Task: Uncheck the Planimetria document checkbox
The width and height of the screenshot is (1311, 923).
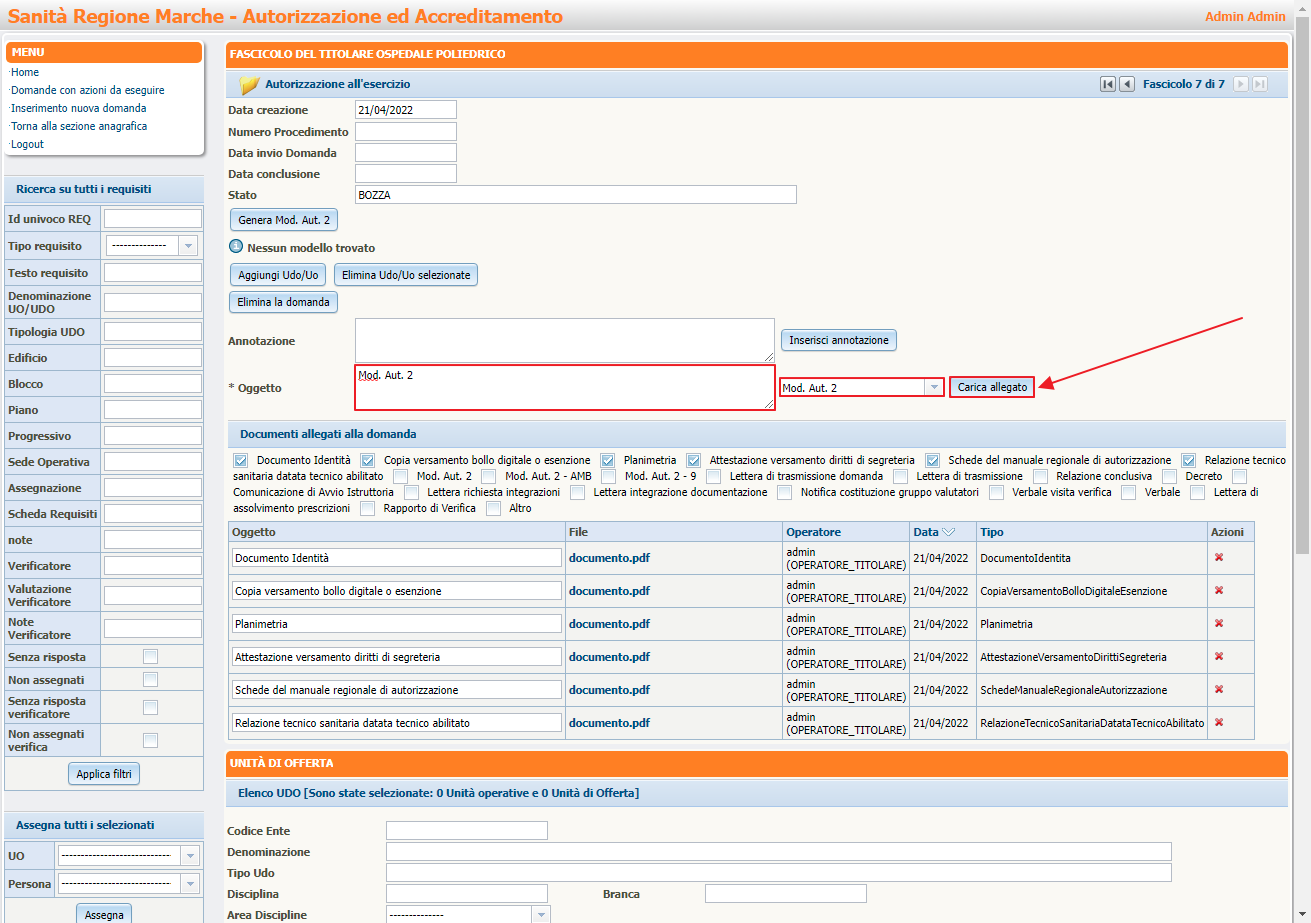Action: [608, 461]
